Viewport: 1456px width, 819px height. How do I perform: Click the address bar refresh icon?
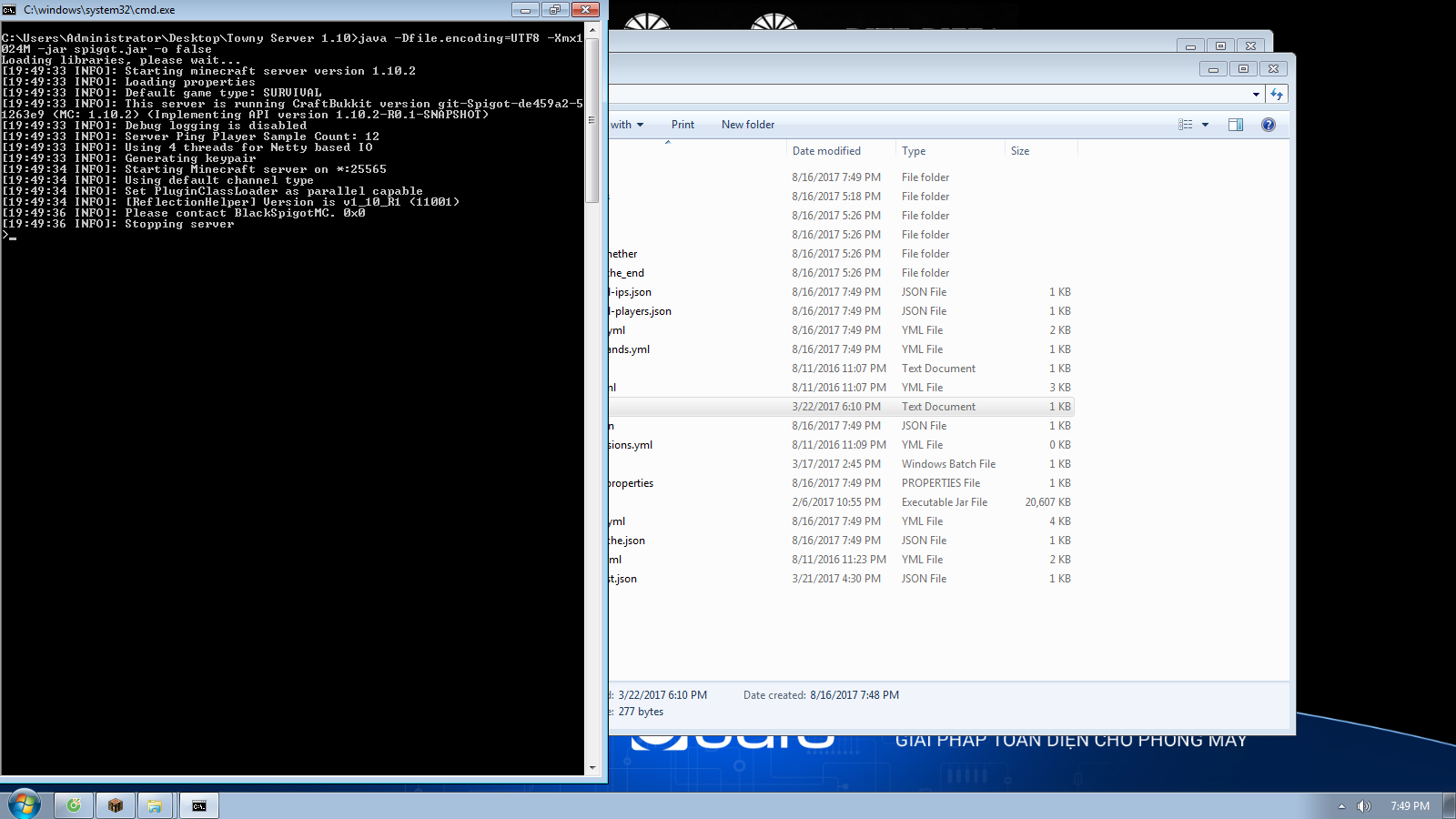[x=1277, y=95]
